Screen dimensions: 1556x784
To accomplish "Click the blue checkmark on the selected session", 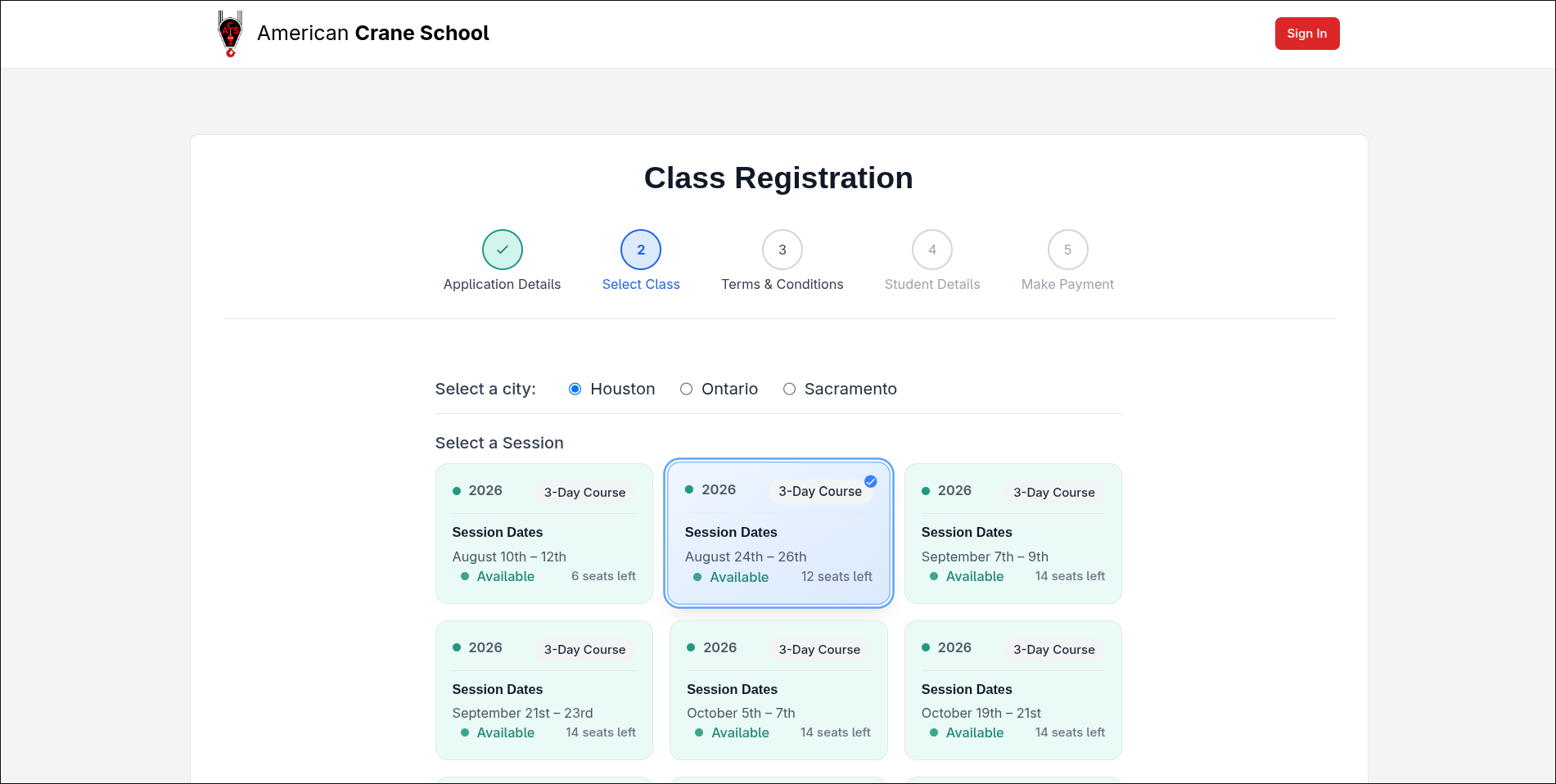I will [871, 481].
